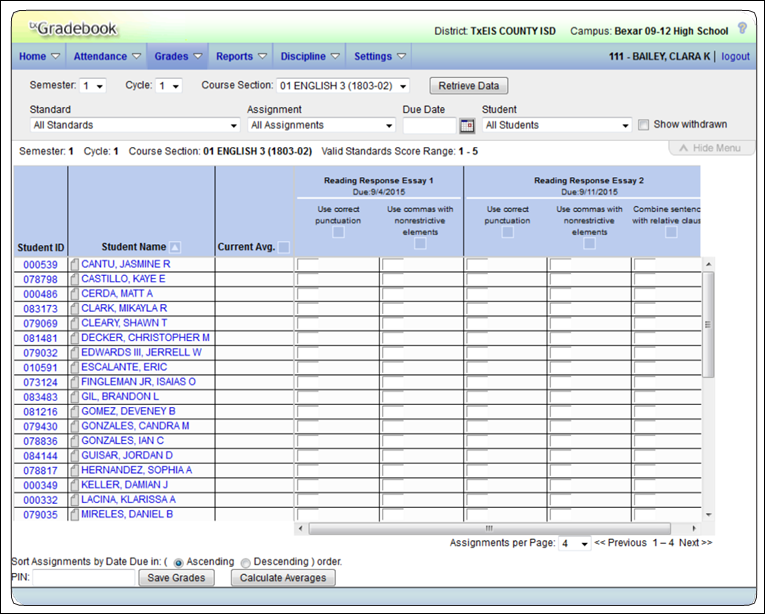Click the Current Avg. column icon

pos(284,247)
